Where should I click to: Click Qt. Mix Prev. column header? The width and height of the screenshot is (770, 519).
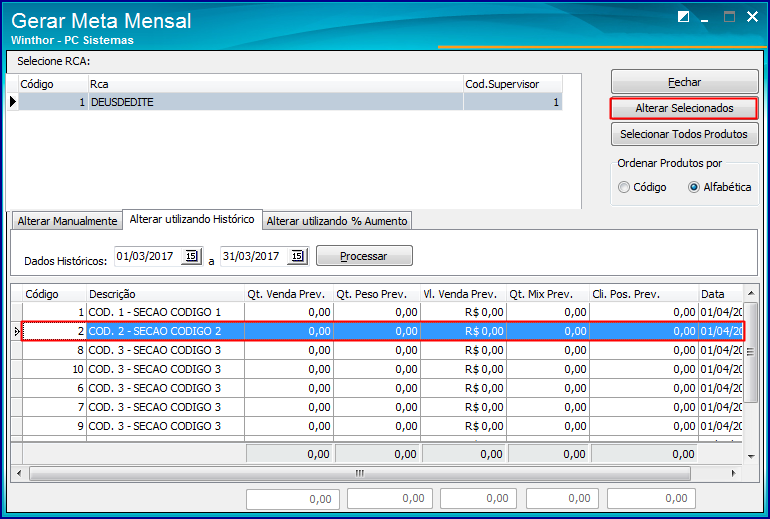click(x=548, y=294)
